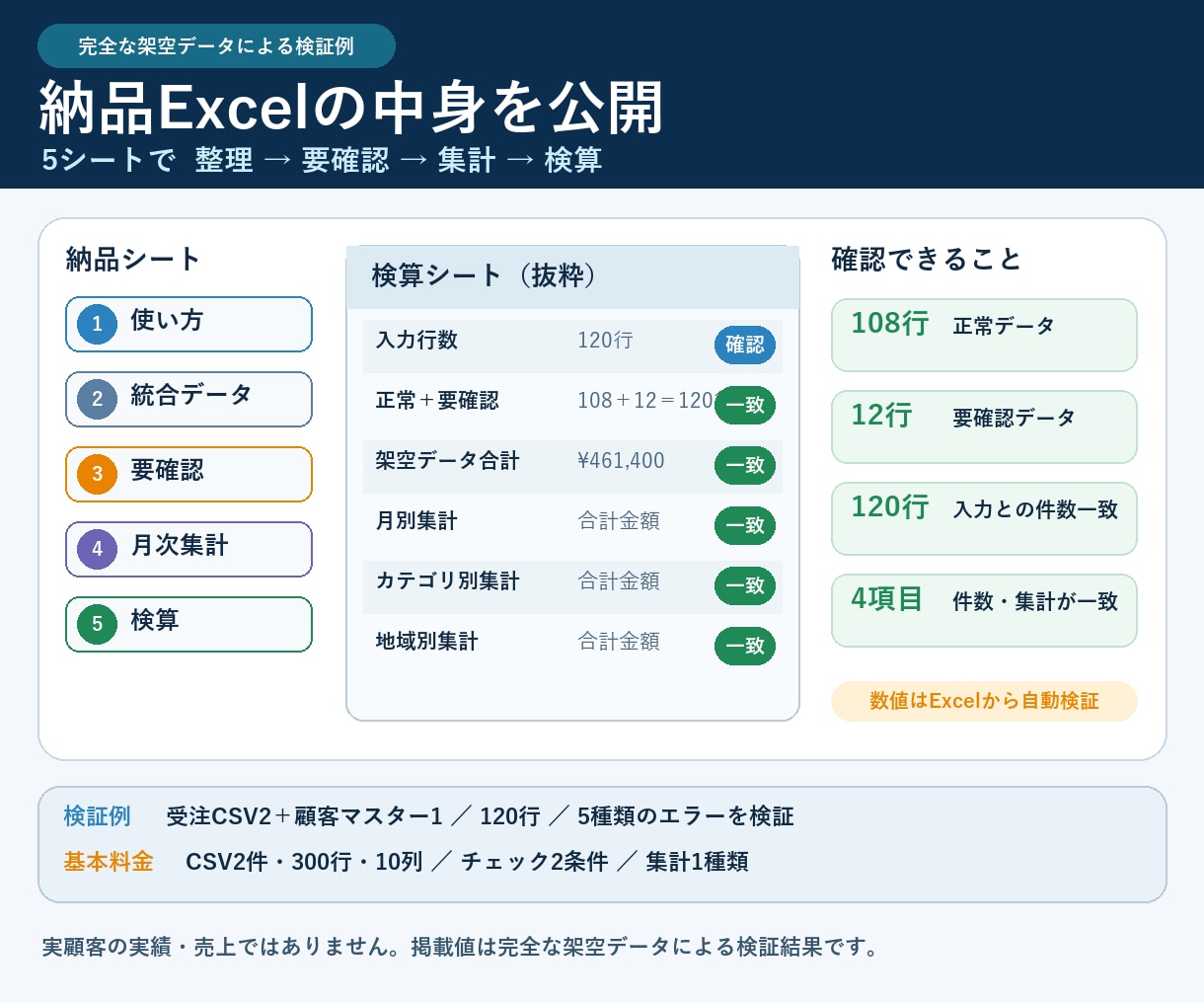Viewport: 1204px width, 1003px height.
Task: Click the 数値はExcelから自動検証 pill
Action: 984,701
